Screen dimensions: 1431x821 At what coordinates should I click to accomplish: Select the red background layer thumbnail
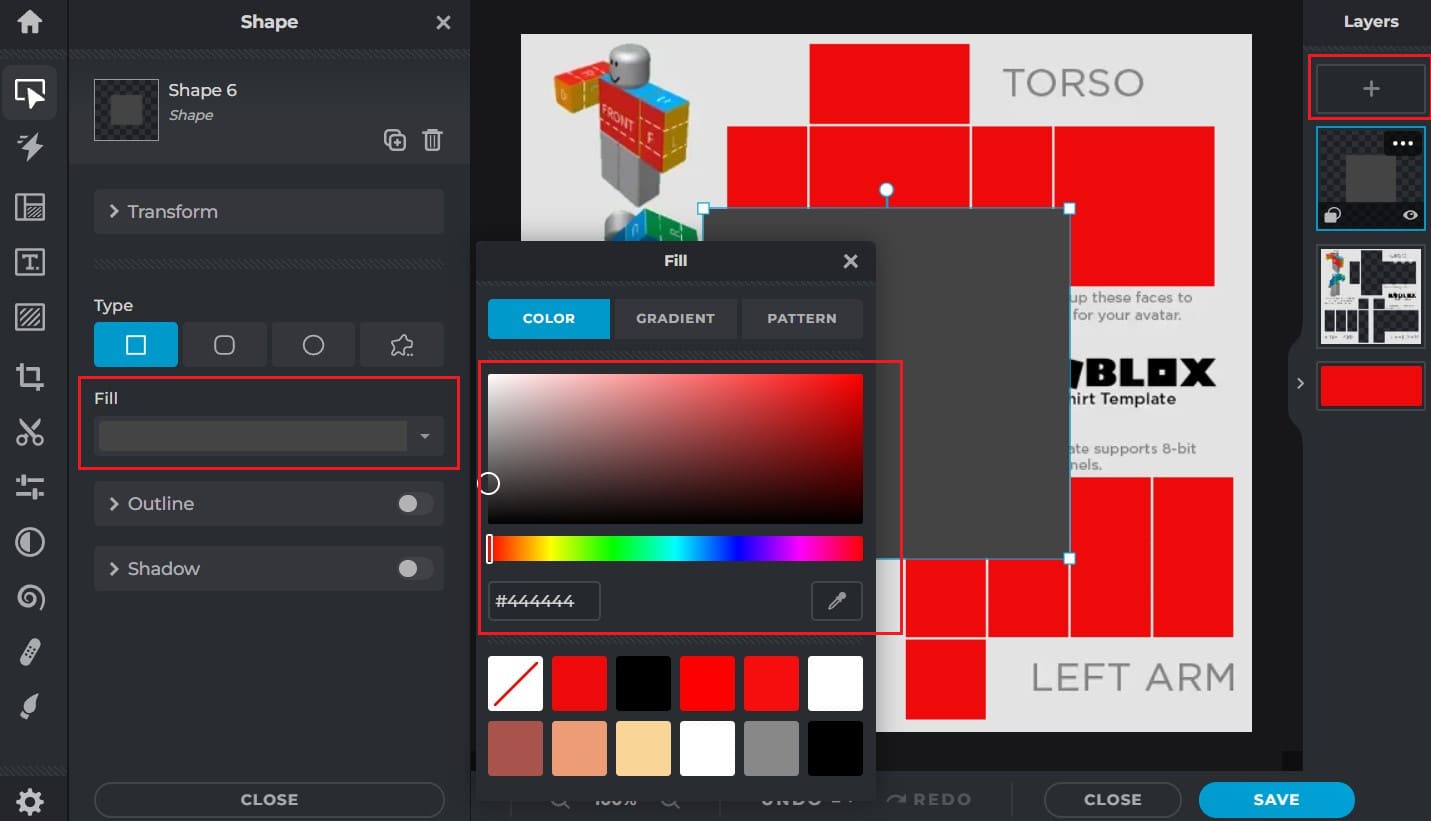click(1371, 386)
